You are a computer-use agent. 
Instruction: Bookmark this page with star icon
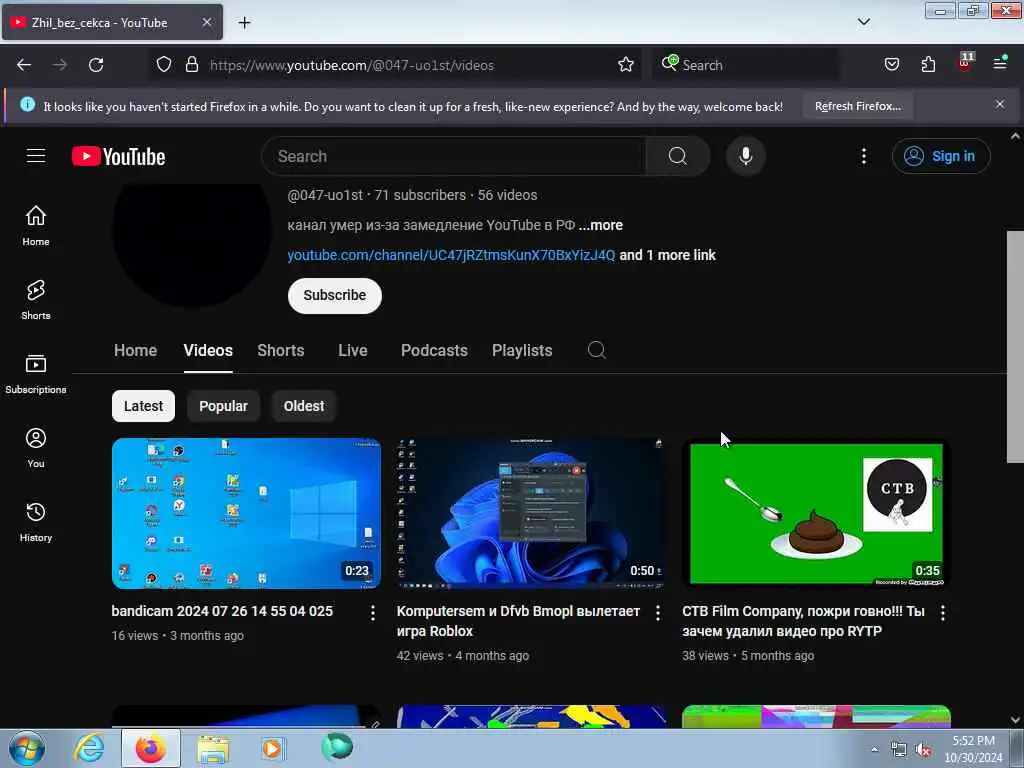(x=626, y=65)
